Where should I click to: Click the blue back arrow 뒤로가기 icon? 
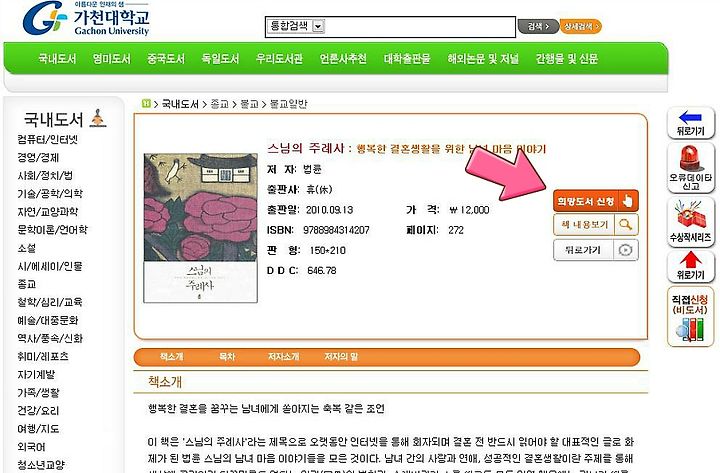691,123
